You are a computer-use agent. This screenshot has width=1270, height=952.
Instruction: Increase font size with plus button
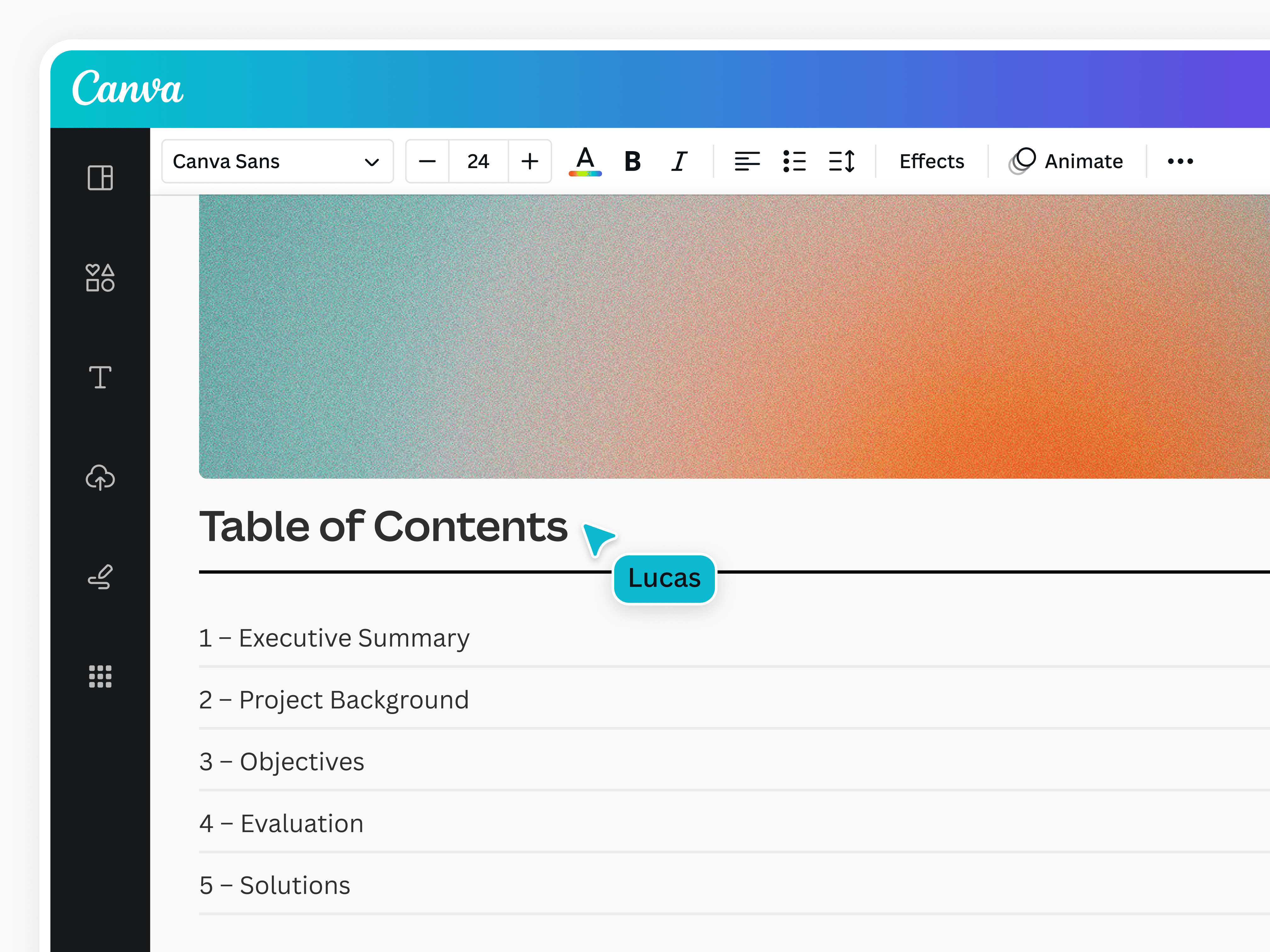point(529,162)
